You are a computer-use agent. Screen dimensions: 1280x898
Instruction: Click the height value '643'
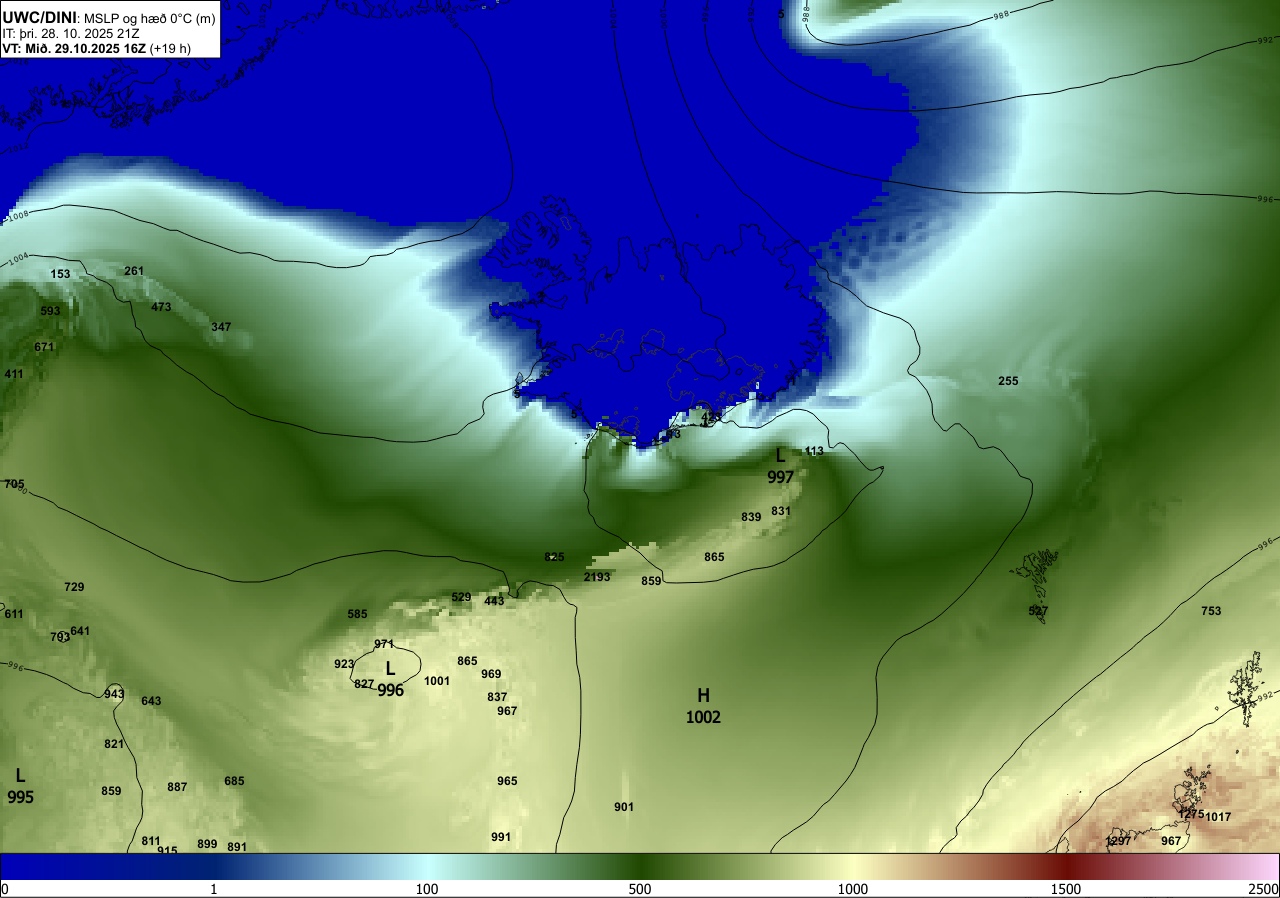click(151, 701)
